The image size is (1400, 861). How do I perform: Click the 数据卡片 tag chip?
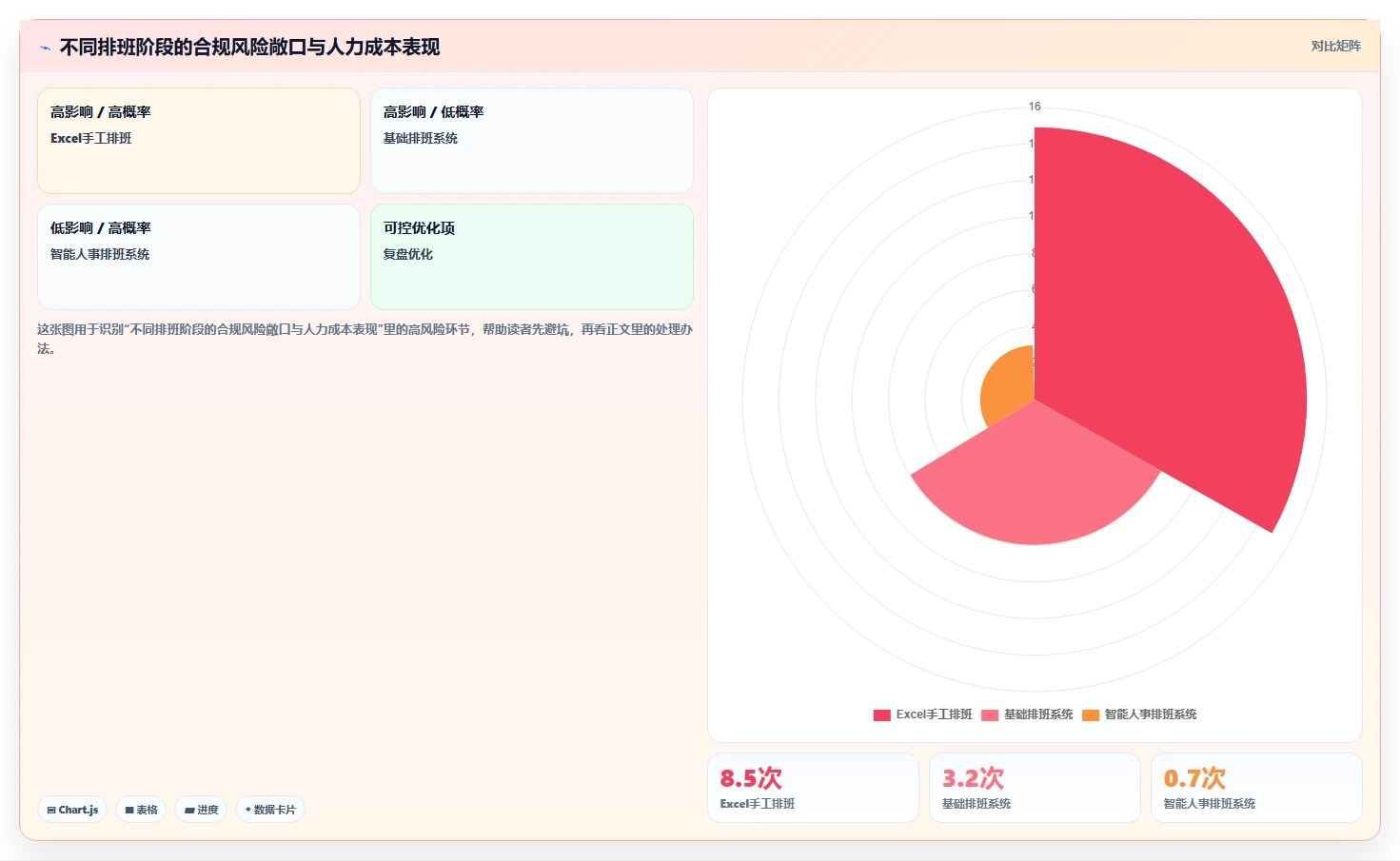pyautogui.click(x=270, y=810)
